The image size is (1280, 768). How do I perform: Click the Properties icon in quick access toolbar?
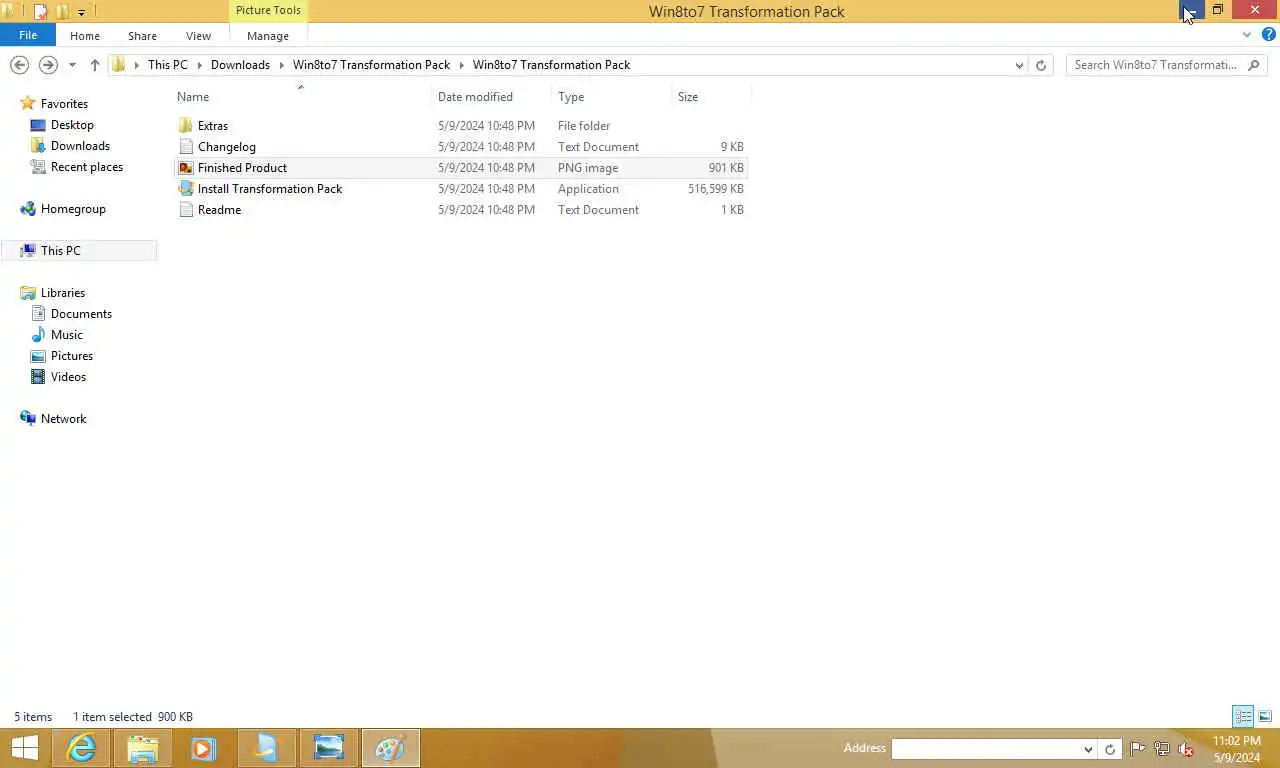(x=41, y=12)
